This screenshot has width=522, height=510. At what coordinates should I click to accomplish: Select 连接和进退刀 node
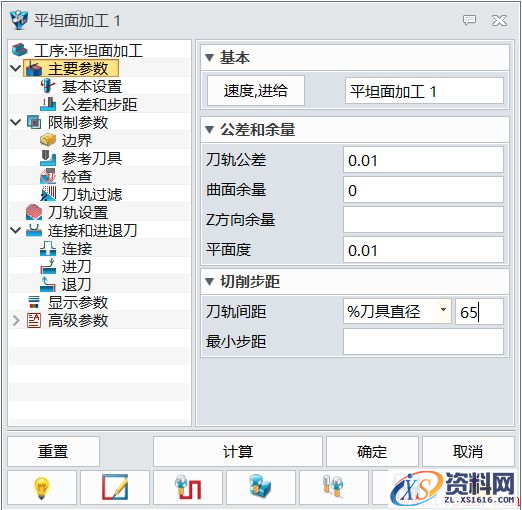point(92,230)
